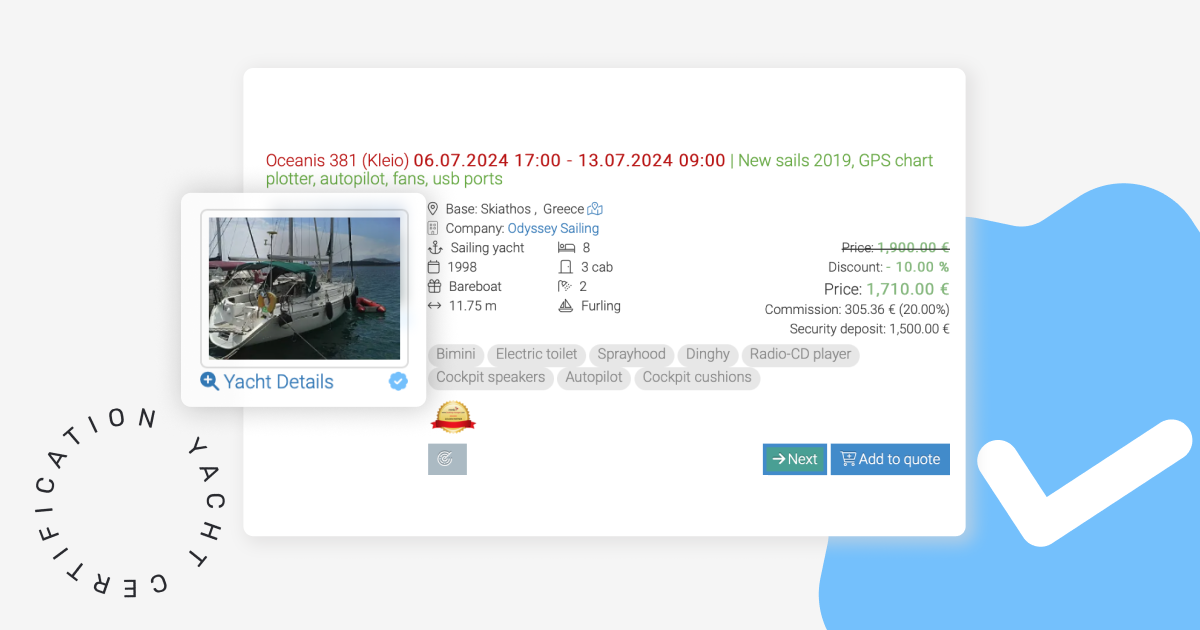Click the shower icon beside 2
Screen dimensions: 1200x630
click(565, 286)
